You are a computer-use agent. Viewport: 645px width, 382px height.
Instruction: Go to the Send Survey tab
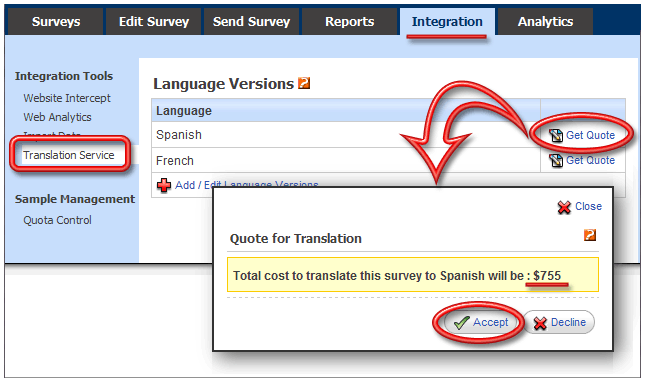click(251, 21)
